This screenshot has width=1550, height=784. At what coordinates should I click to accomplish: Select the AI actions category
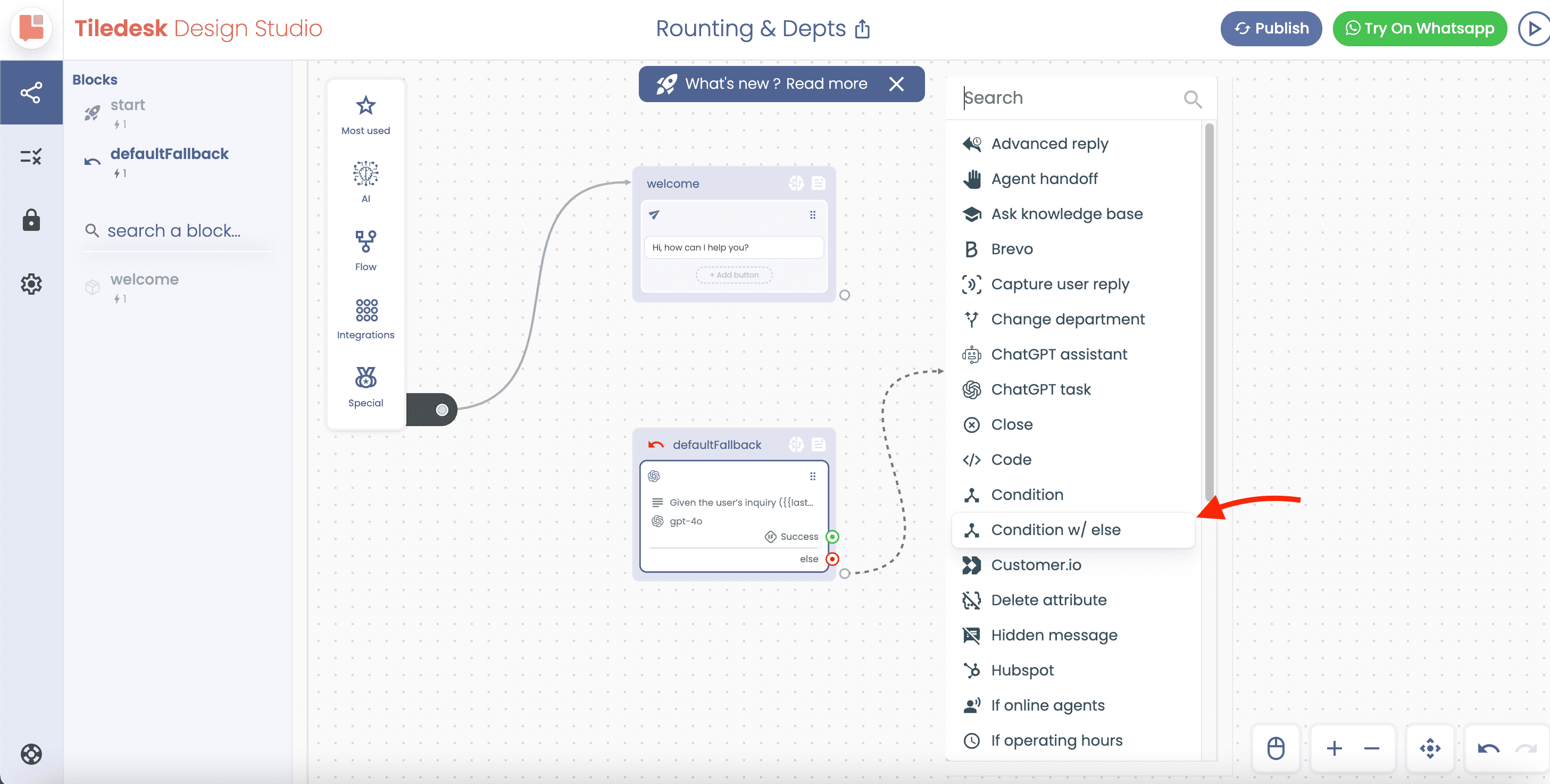pos(365,182)
